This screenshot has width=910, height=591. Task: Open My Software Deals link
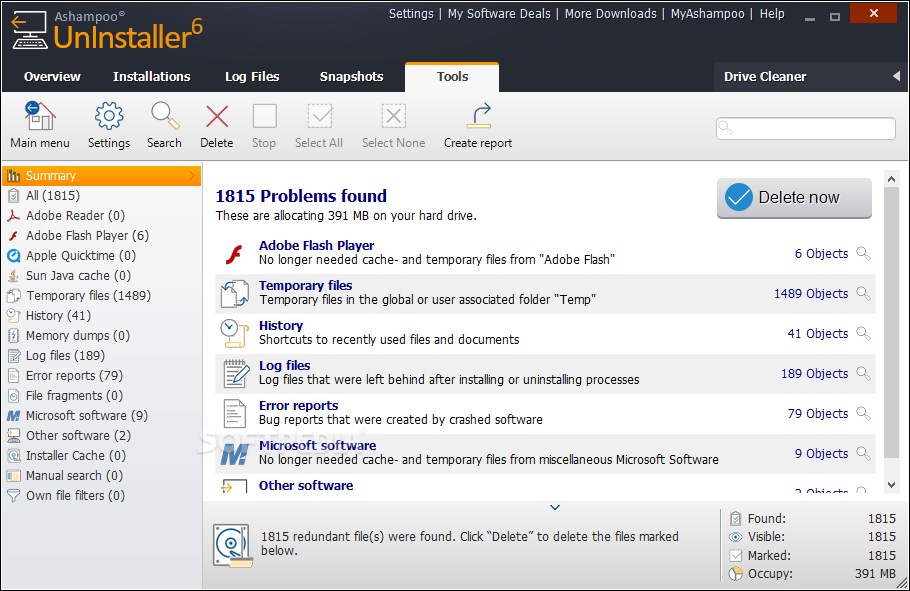coord(499,14)
